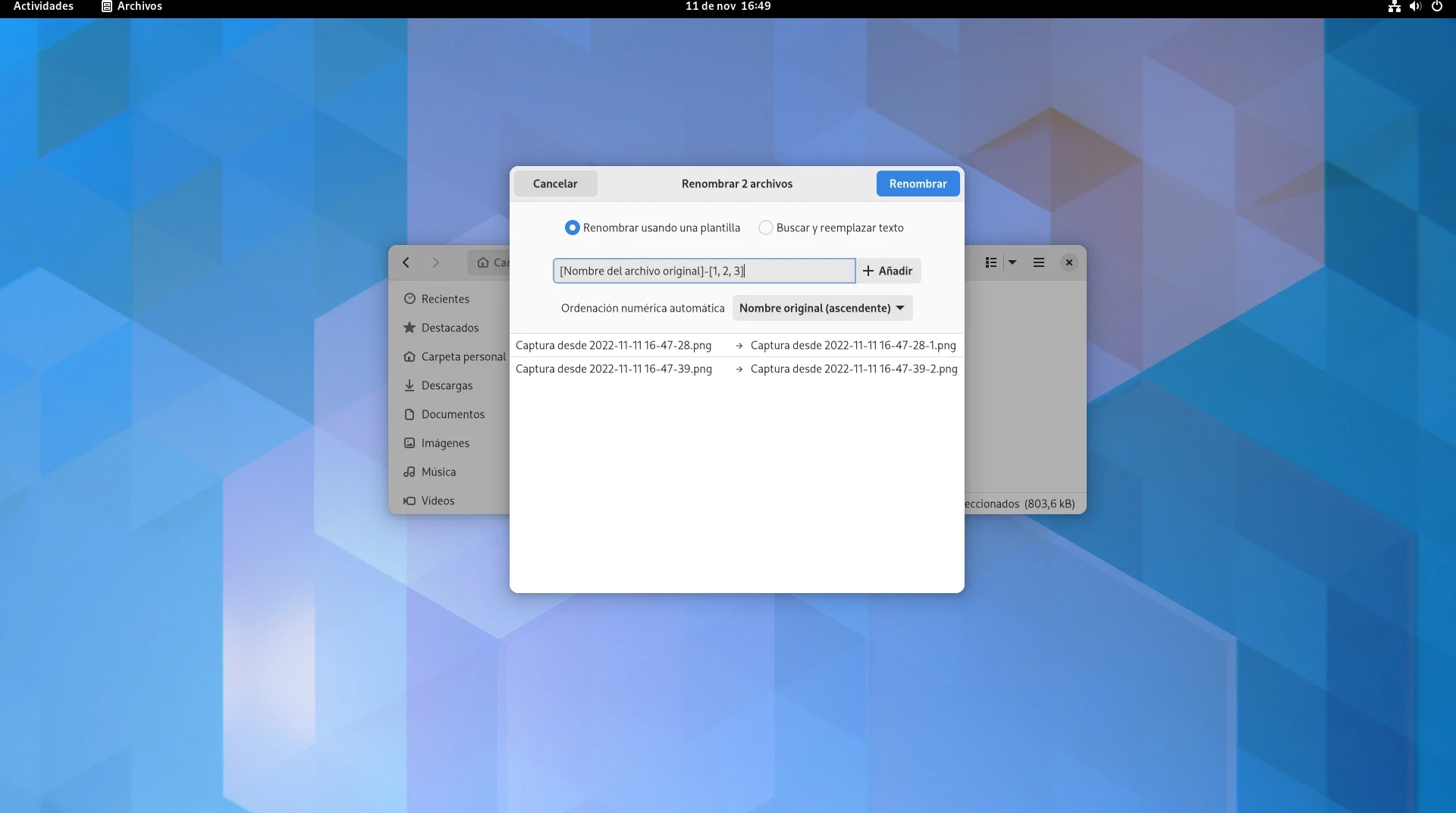This screenshot has width=1456, height=813.
Task: Click the home icon in path bar
Action: (x=483, y=262)
